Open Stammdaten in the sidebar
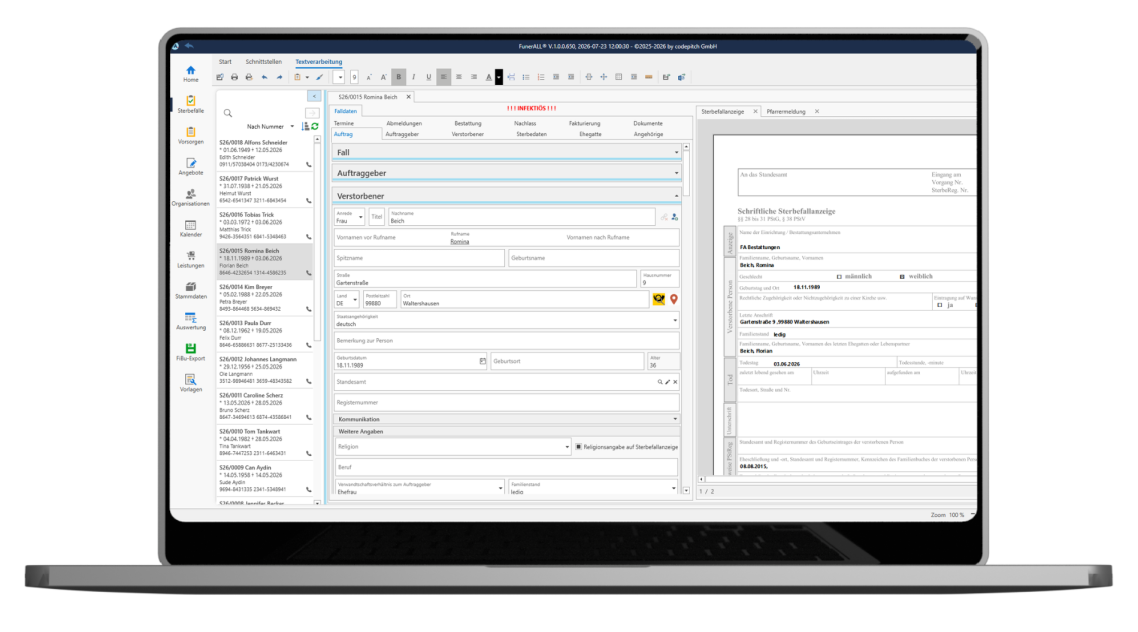 pos(190,291)
